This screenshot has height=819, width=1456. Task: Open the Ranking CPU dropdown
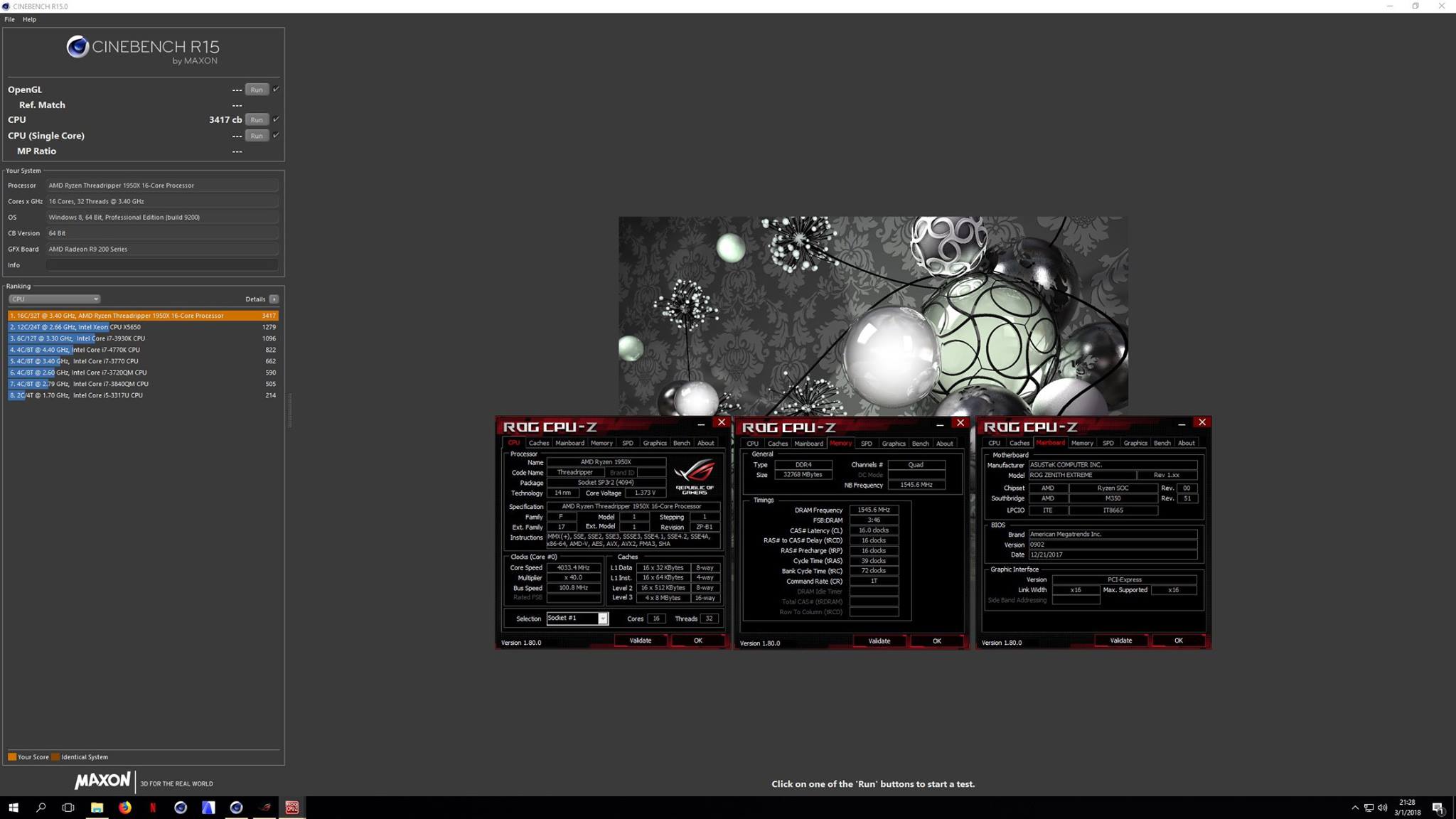pos(54,299)
